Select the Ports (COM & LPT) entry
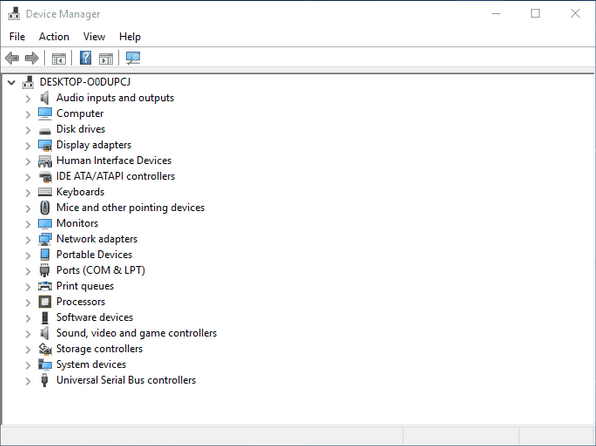596x446 pixels. (101, 270)
